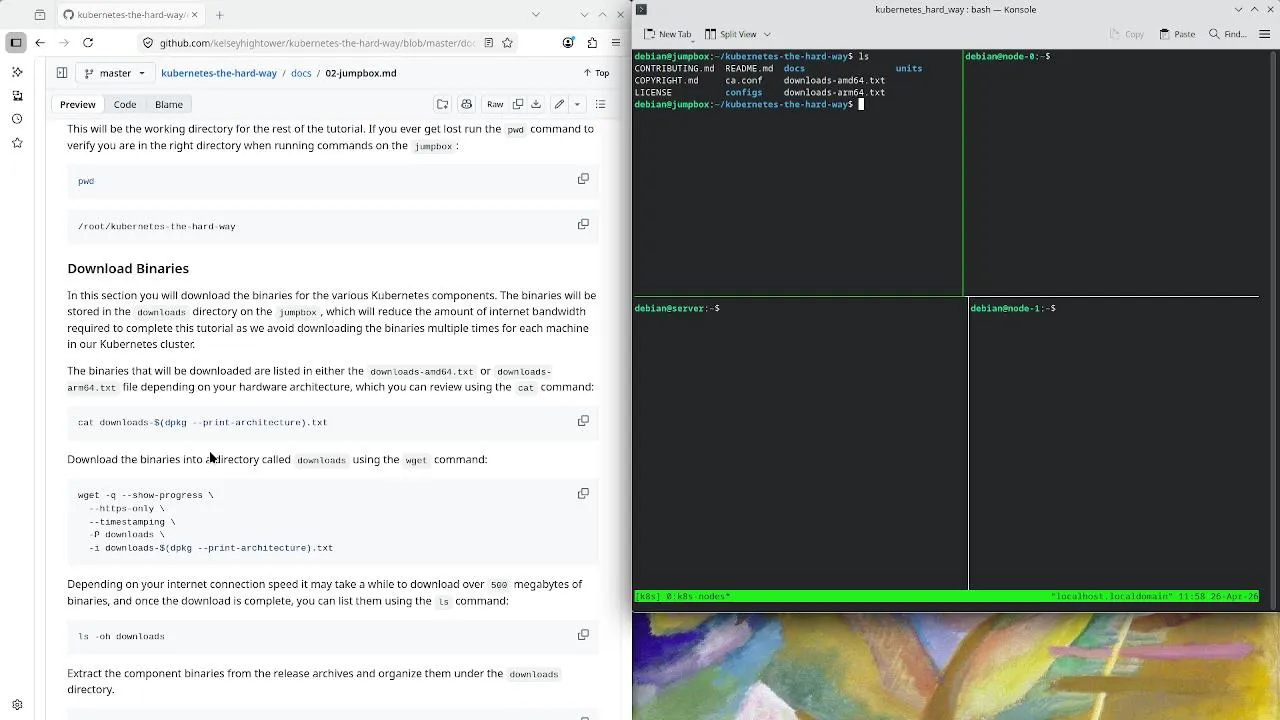Click the Download Binaries heading

(128, 268)
